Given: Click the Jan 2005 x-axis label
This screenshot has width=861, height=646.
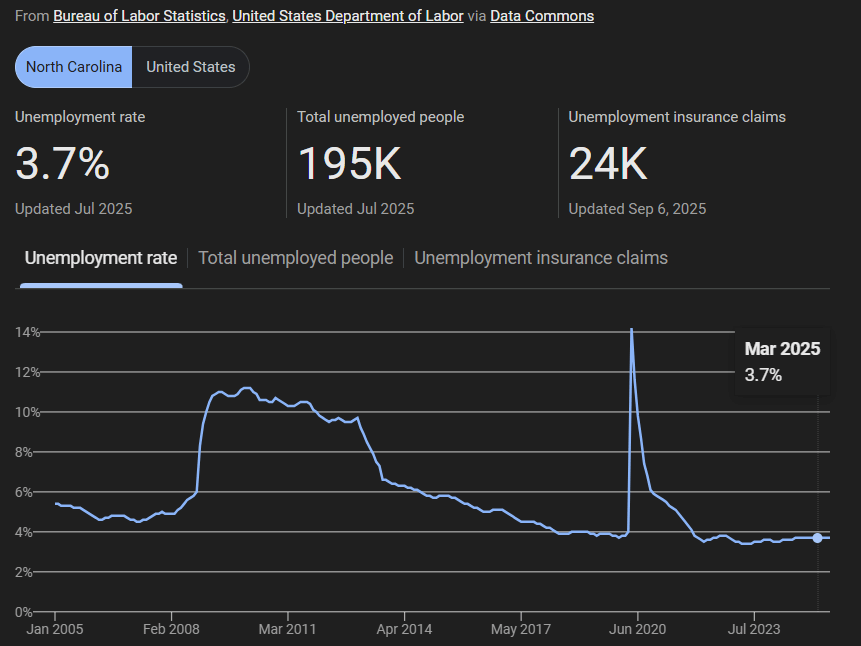Looking at the screenshot, I should coord(55,630).
